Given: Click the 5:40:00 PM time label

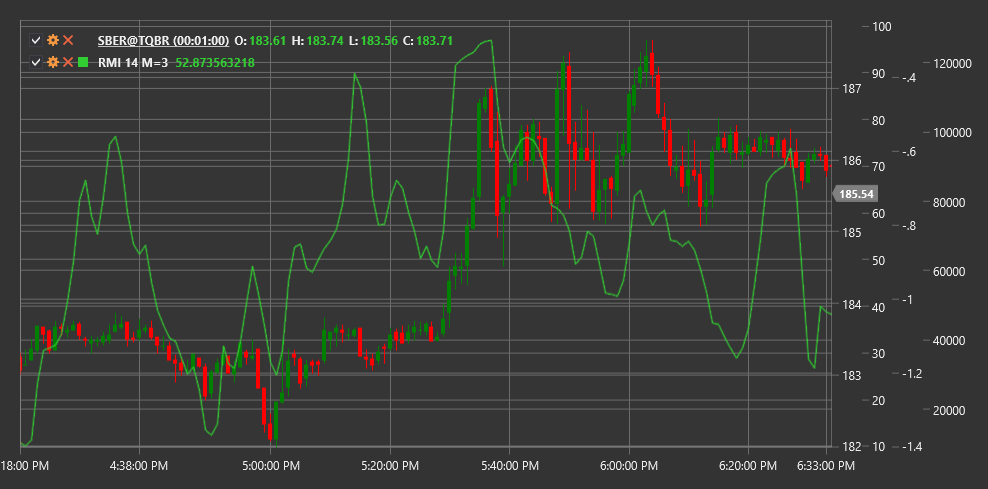Looking at the screenshot, I should (x=509, y=467).
